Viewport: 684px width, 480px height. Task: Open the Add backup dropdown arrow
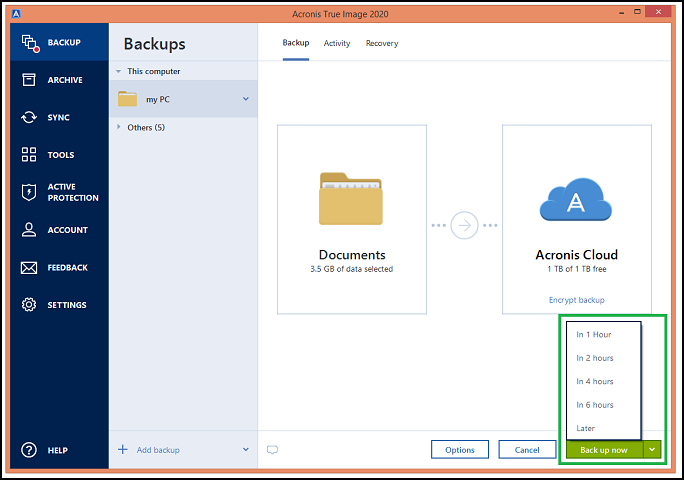[246, 450]
